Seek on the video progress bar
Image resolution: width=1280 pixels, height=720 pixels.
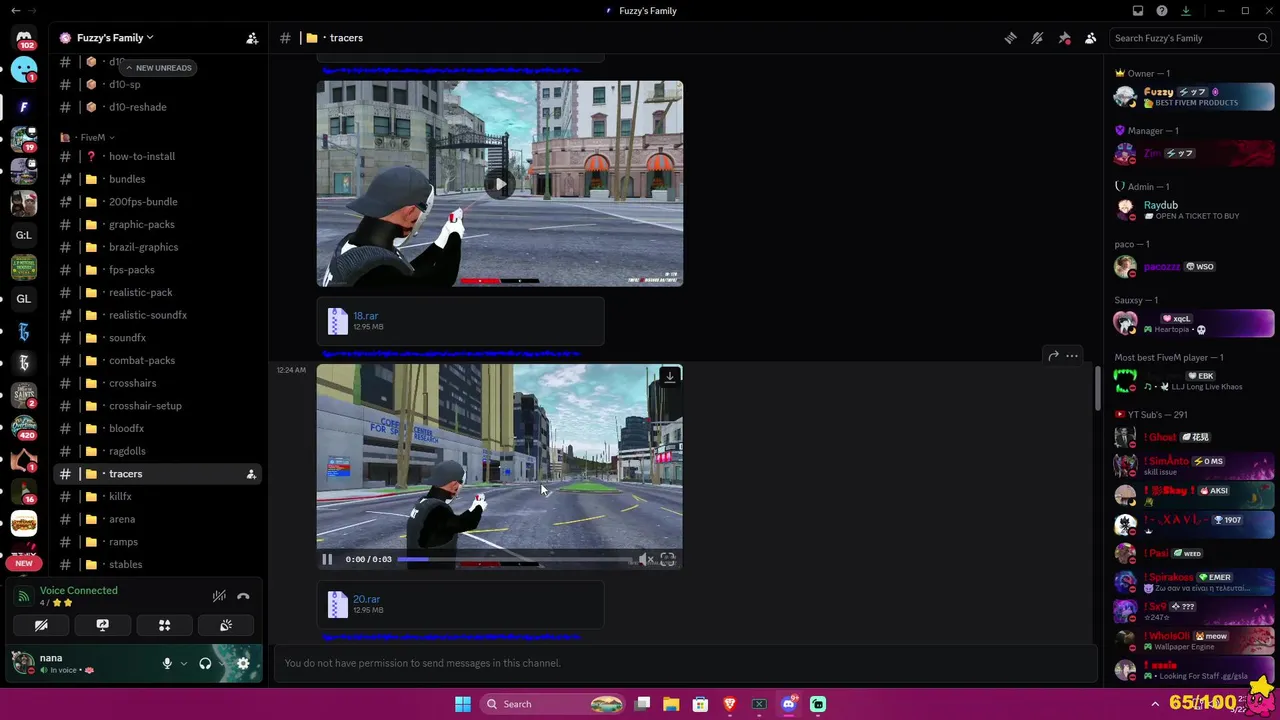pos(513,560)
